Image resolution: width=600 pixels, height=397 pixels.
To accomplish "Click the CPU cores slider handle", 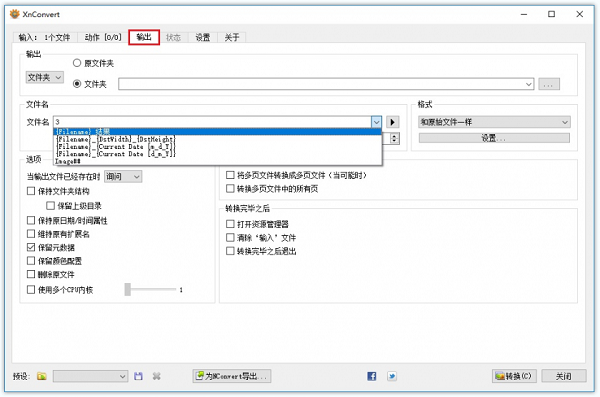I will (x=128, y=289).
